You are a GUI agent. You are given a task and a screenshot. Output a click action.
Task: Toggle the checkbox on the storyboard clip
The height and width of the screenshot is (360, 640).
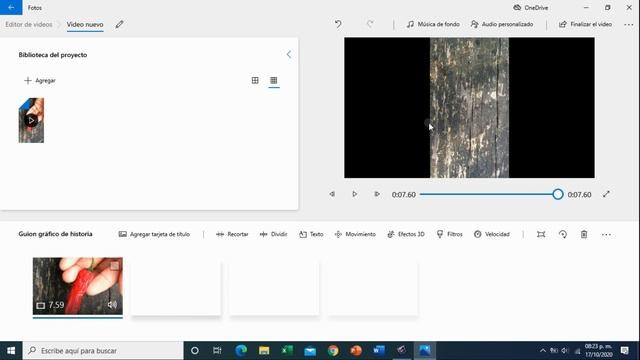point(115,266)
